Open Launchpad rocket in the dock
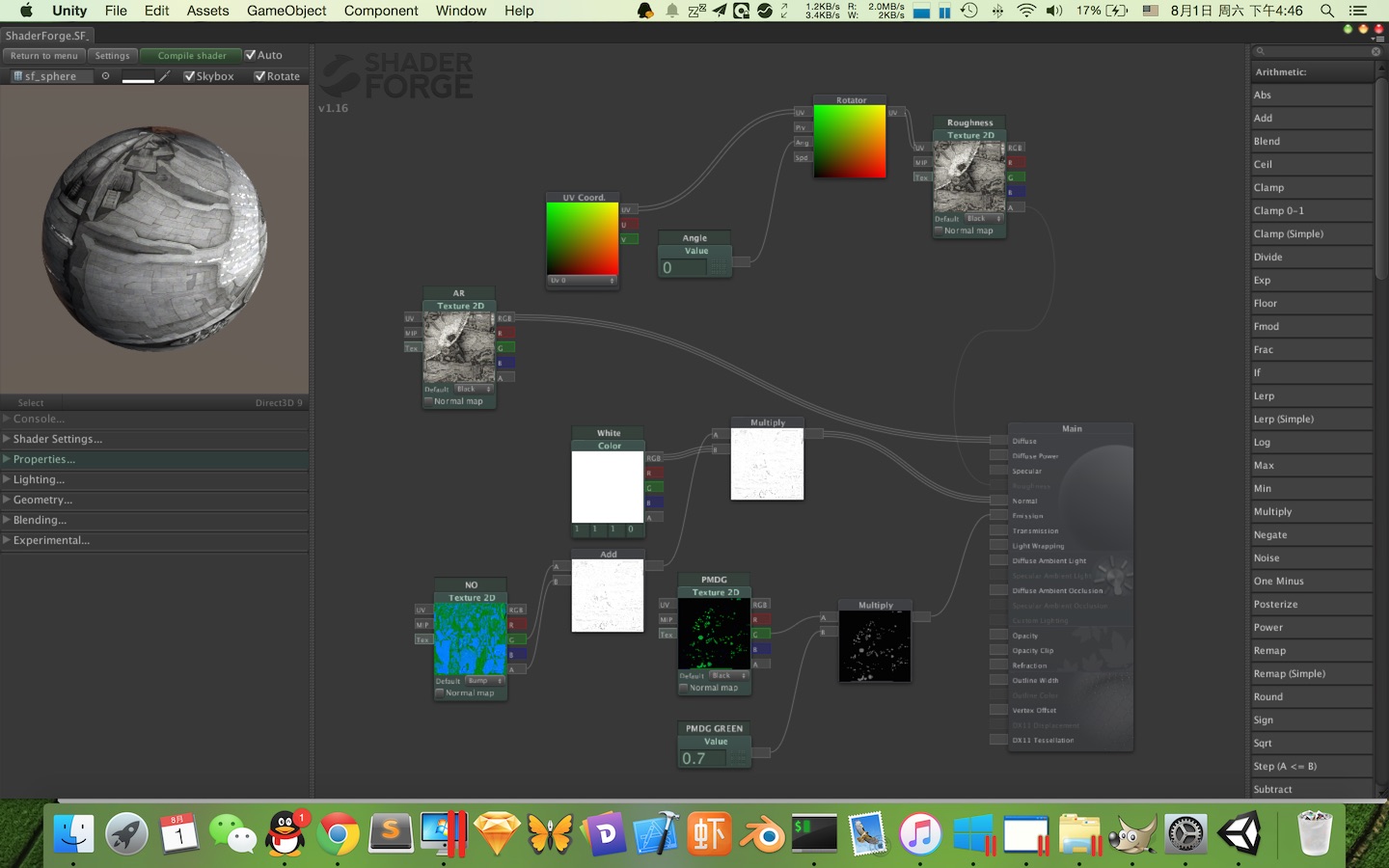The height and width of the screenshot is (868, 1389). [126, 834]
